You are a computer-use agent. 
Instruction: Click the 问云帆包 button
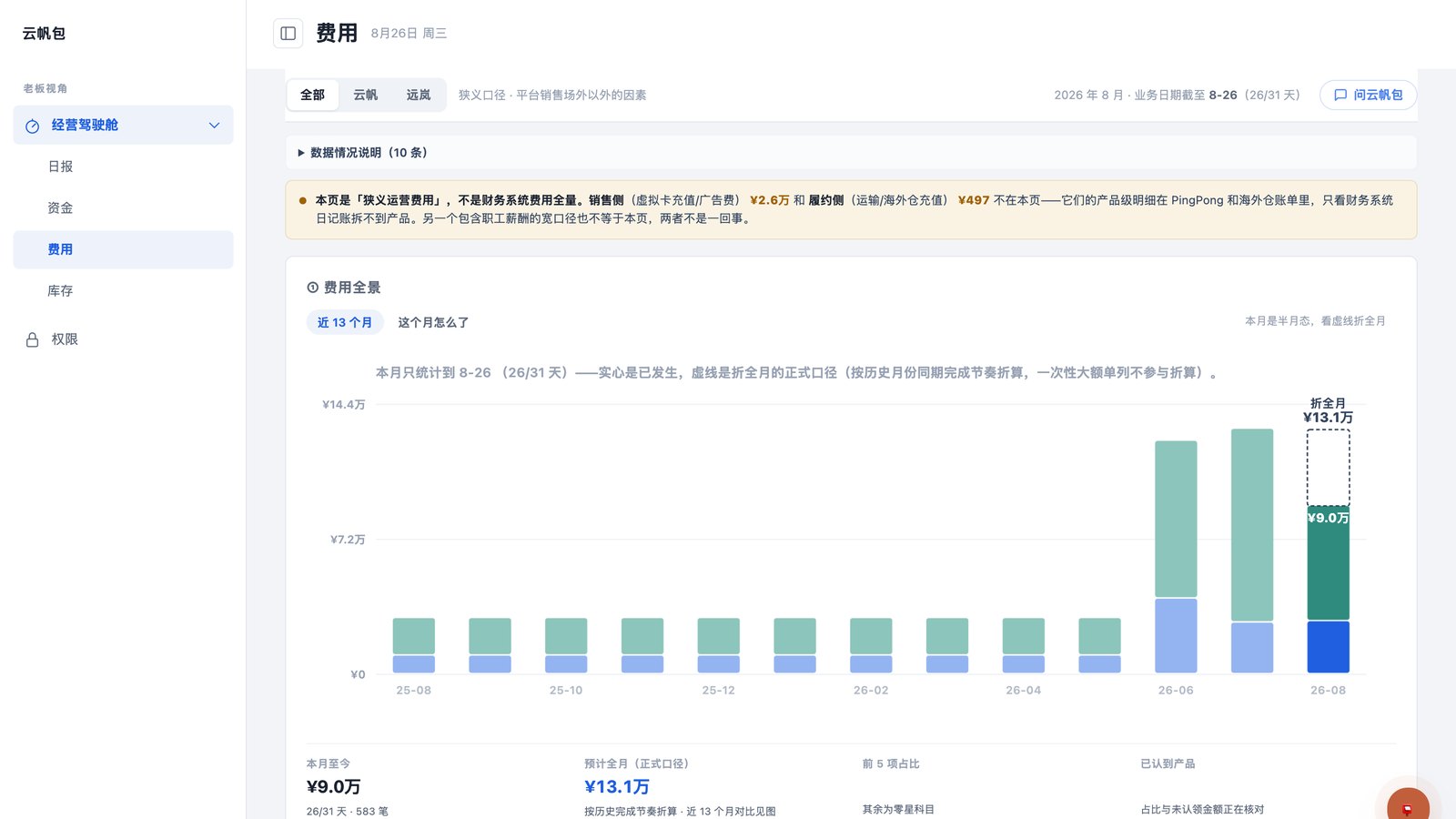coord(1368,95)
